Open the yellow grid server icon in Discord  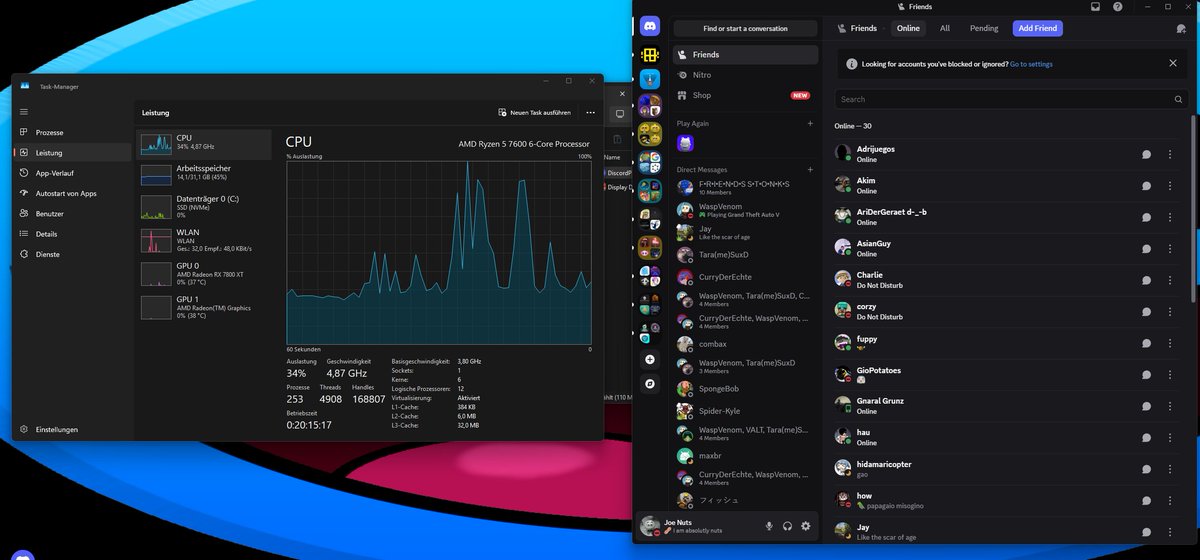pyautogui.click(x=650, y=56)
